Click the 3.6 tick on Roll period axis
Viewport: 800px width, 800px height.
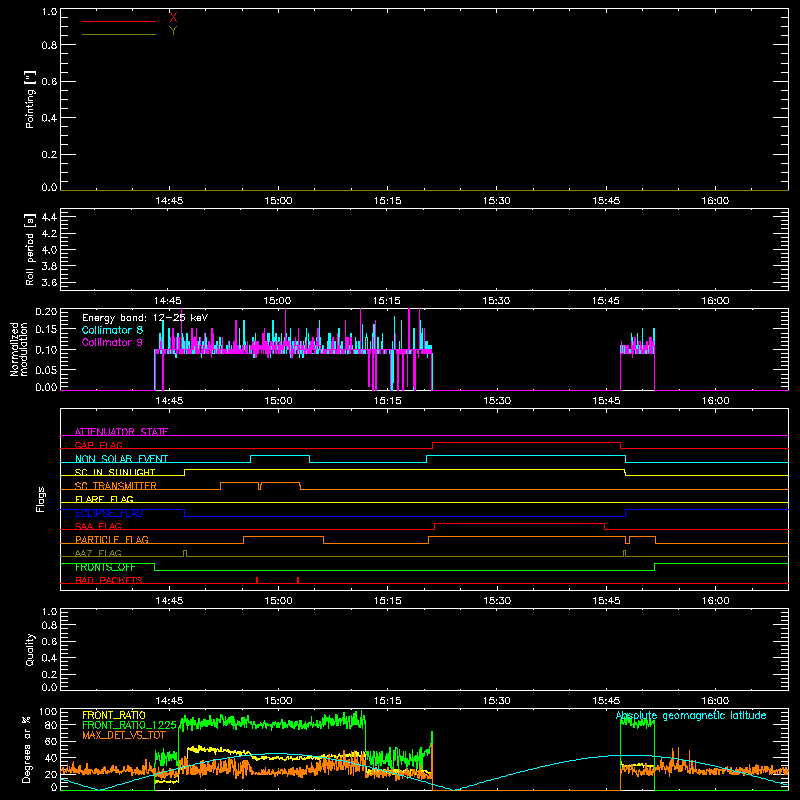49,282
